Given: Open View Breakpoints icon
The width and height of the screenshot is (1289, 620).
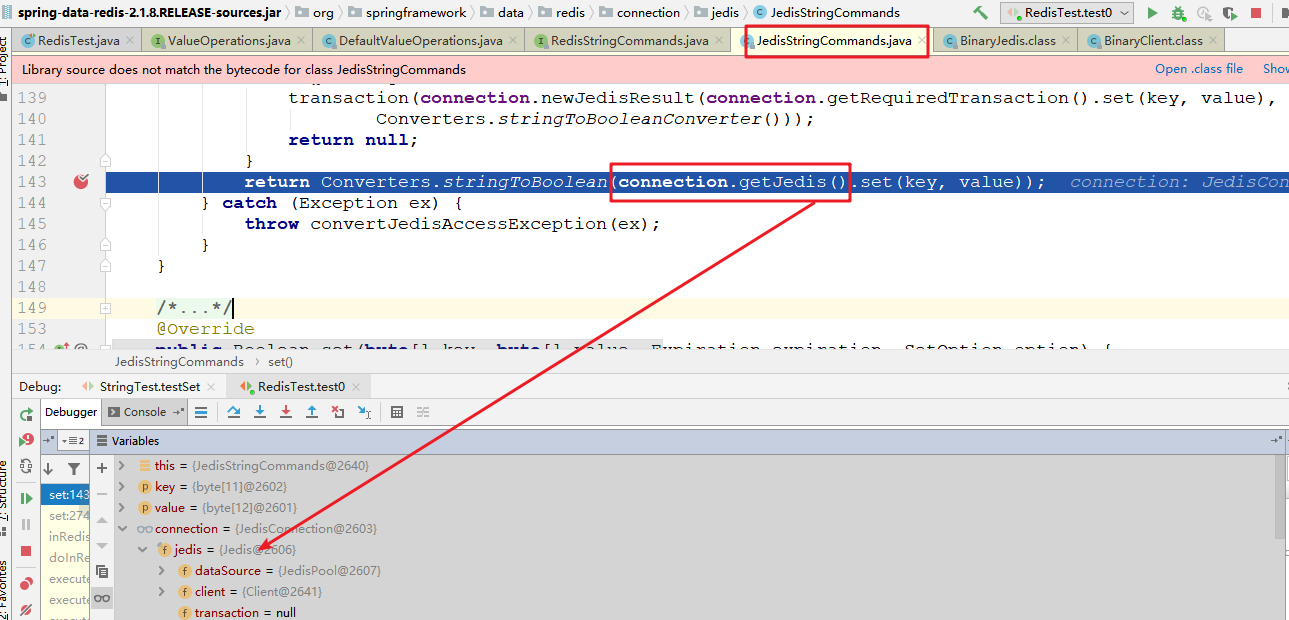Looking at the screenshot, I should (26, 583).
